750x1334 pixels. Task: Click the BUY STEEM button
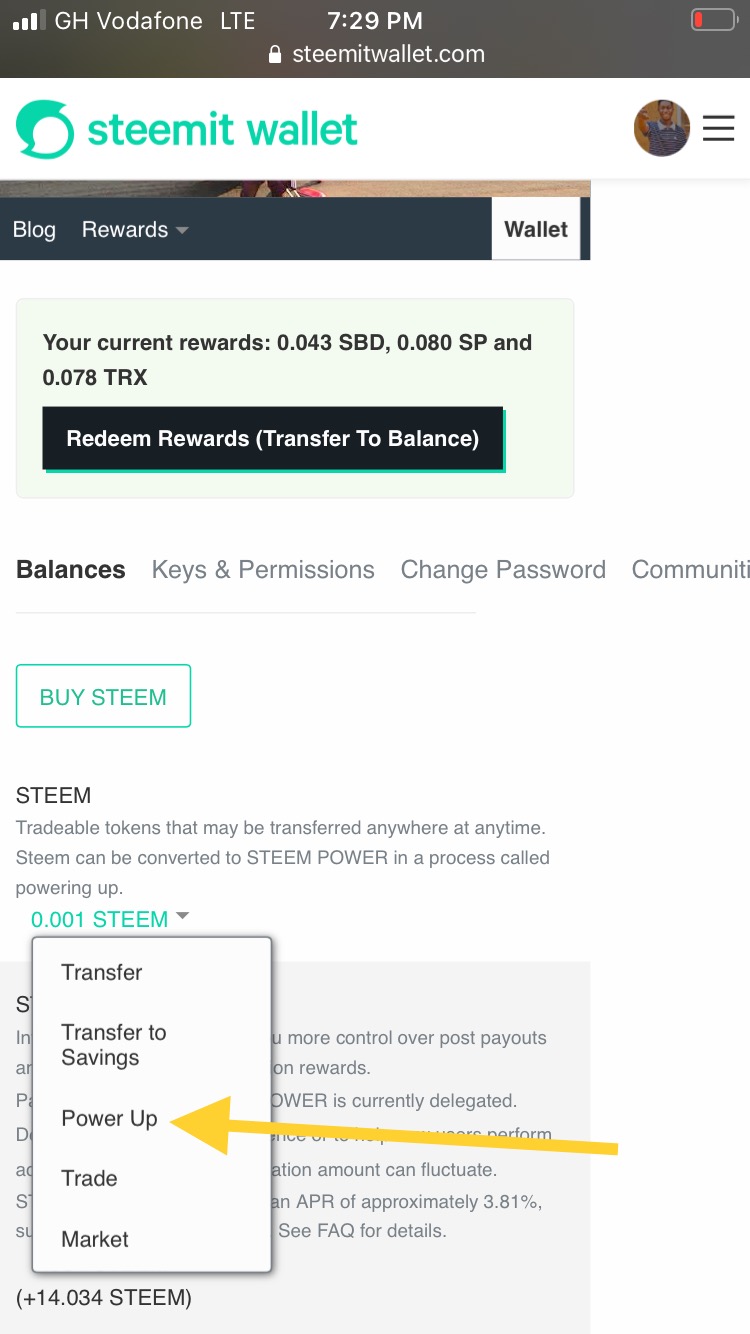(x=103, y=696)
